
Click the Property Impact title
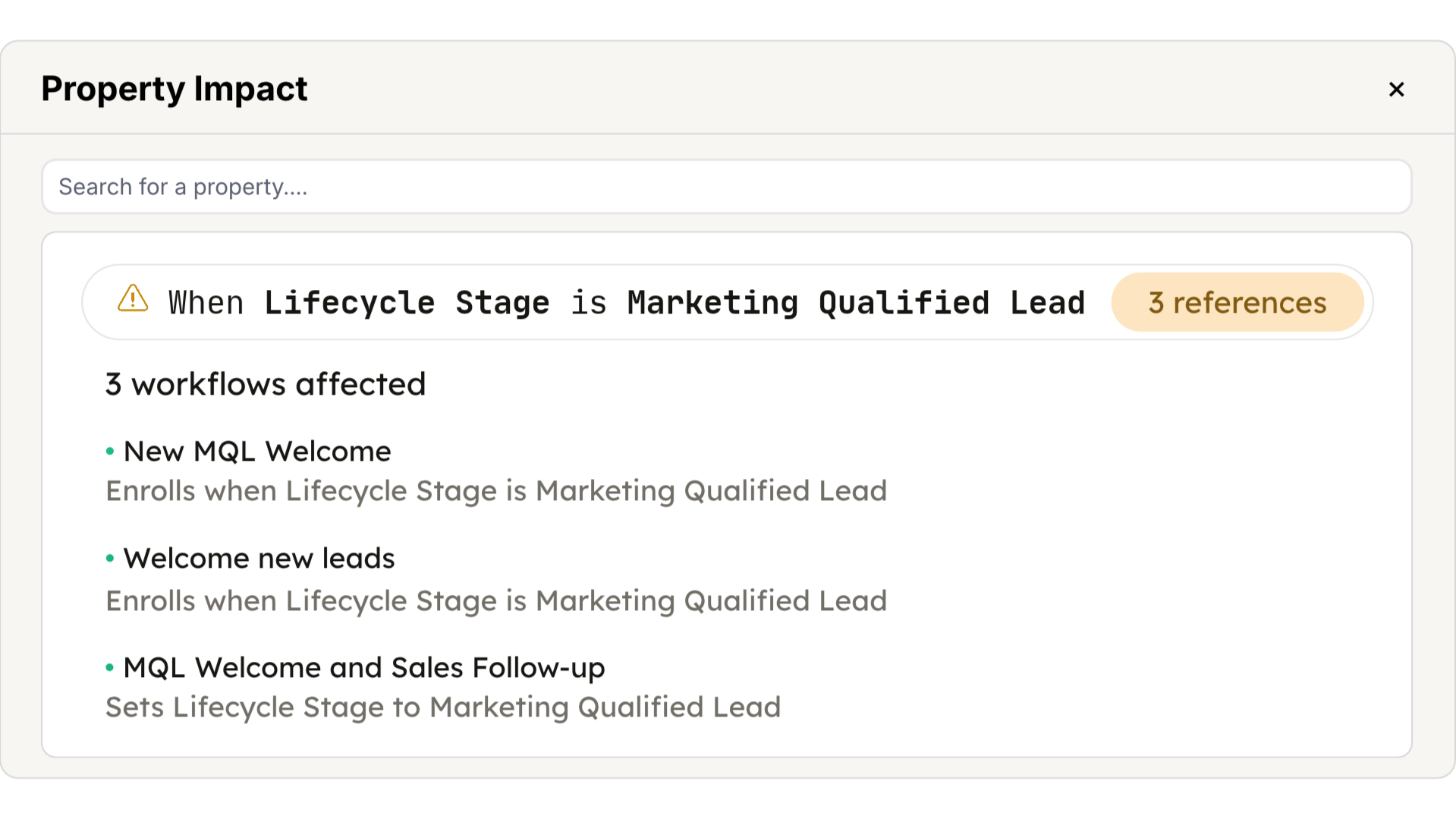[x=175, y=89]
